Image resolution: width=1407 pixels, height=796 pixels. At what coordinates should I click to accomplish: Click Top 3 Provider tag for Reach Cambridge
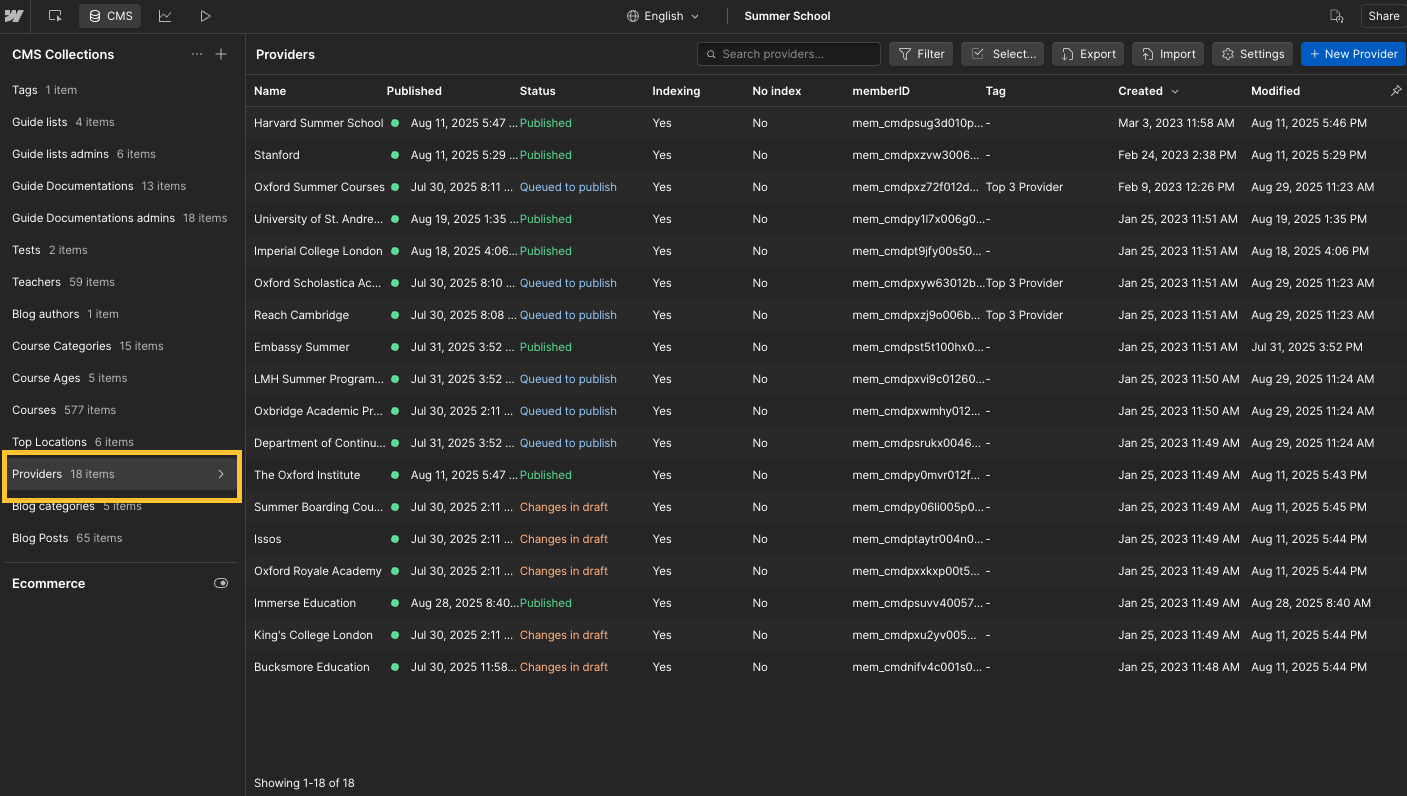click(x=1024, y=315)
